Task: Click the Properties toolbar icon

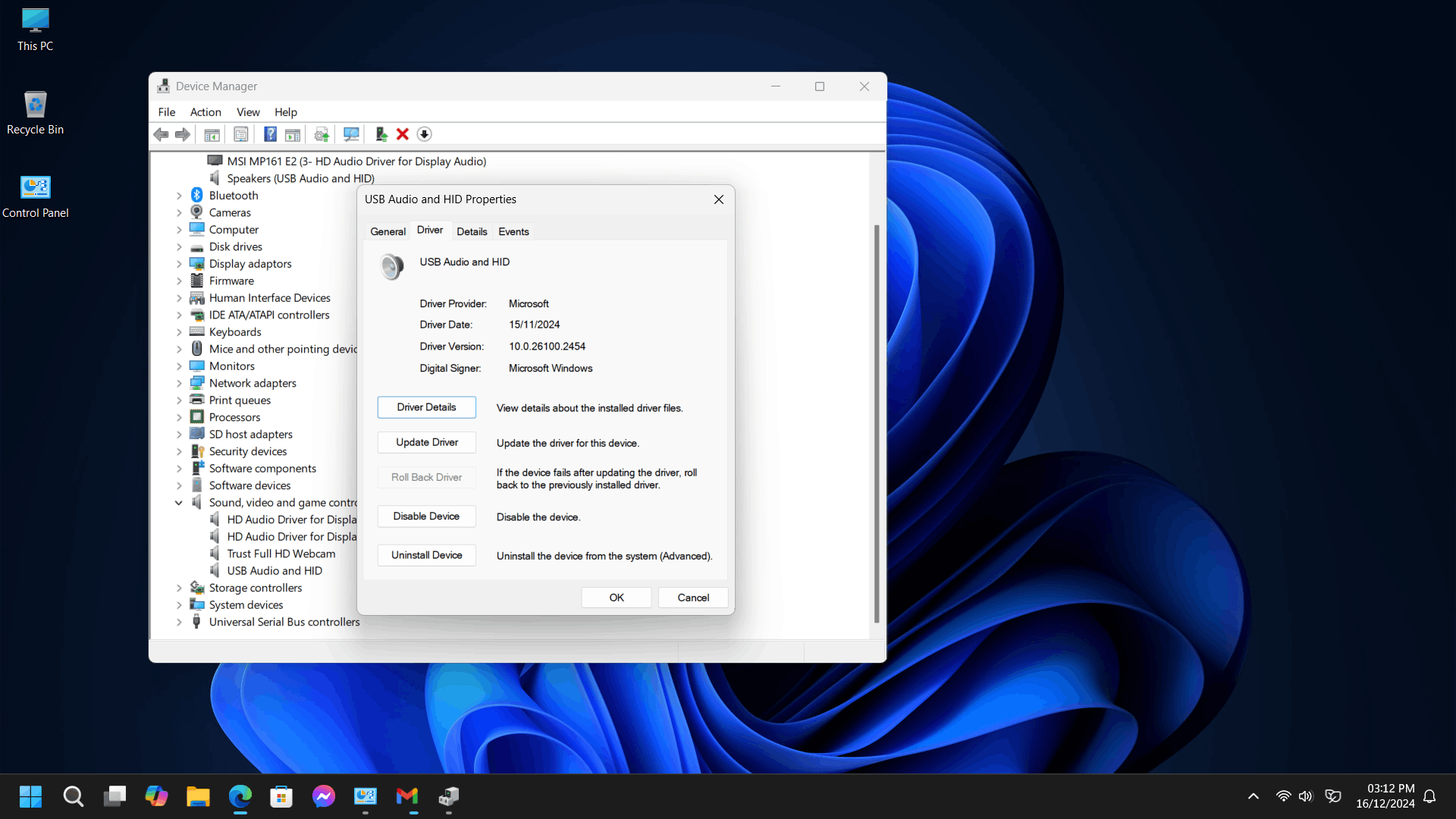Action: pos(240,134)
